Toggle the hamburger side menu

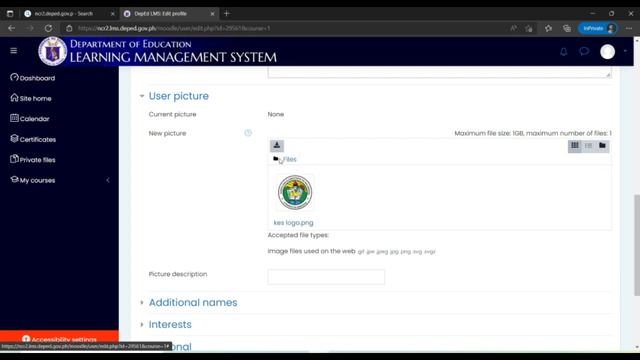pos(13,51)
